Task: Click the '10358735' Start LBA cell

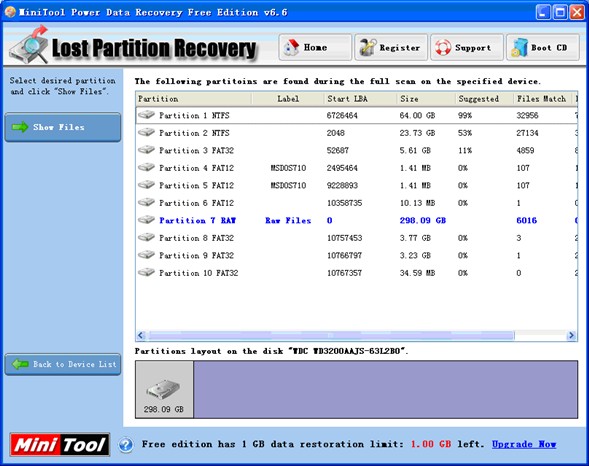Action: click(x=344, y=203)
